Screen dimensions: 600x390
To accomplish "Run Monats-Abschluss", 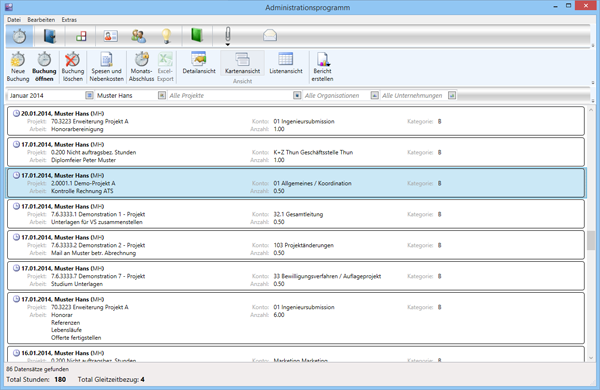I will 142,67.
